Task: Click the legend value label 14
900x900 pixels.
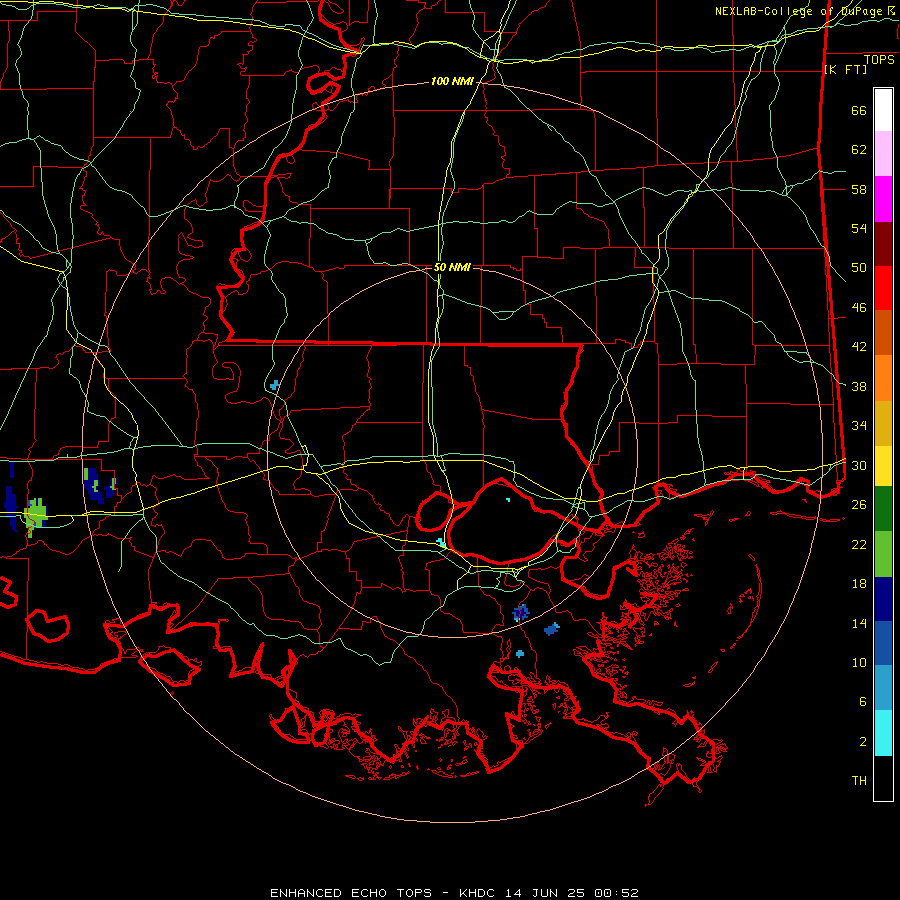Action: point(859,623)
